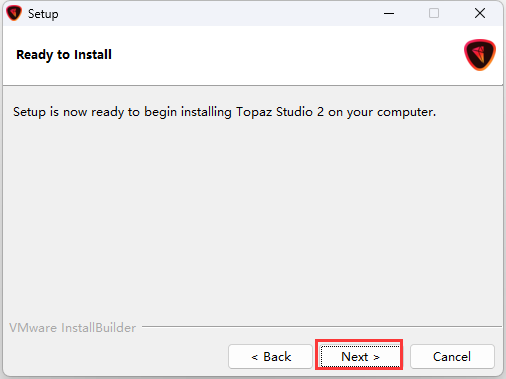506x379 pixels.
Task: Cancel the Topaz Studio 2 installation
Action: click(x=452, y=357)
